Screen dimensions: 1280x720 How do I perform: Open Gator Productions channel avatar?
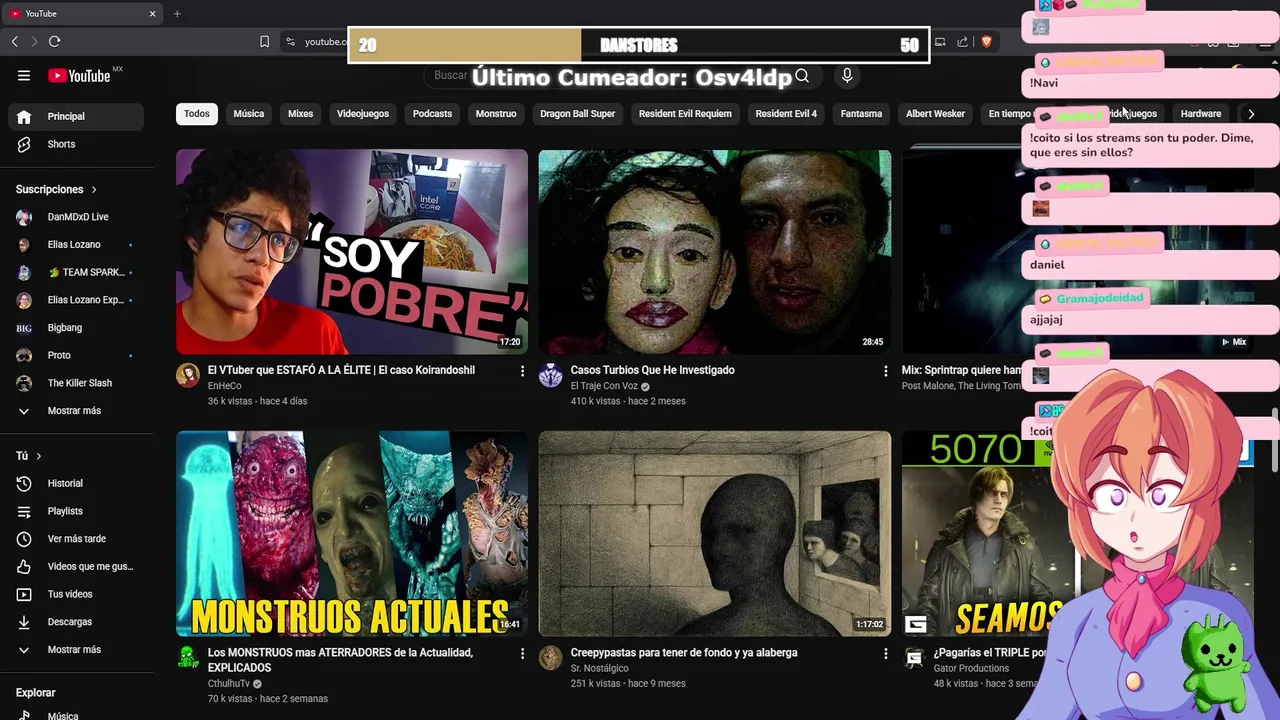pyautogui.click(x=914, y=657)
